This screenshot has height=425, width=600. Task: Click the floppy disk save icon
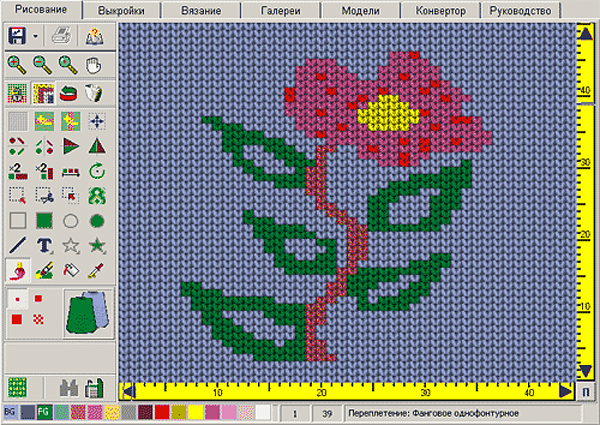tap(17, 36)
